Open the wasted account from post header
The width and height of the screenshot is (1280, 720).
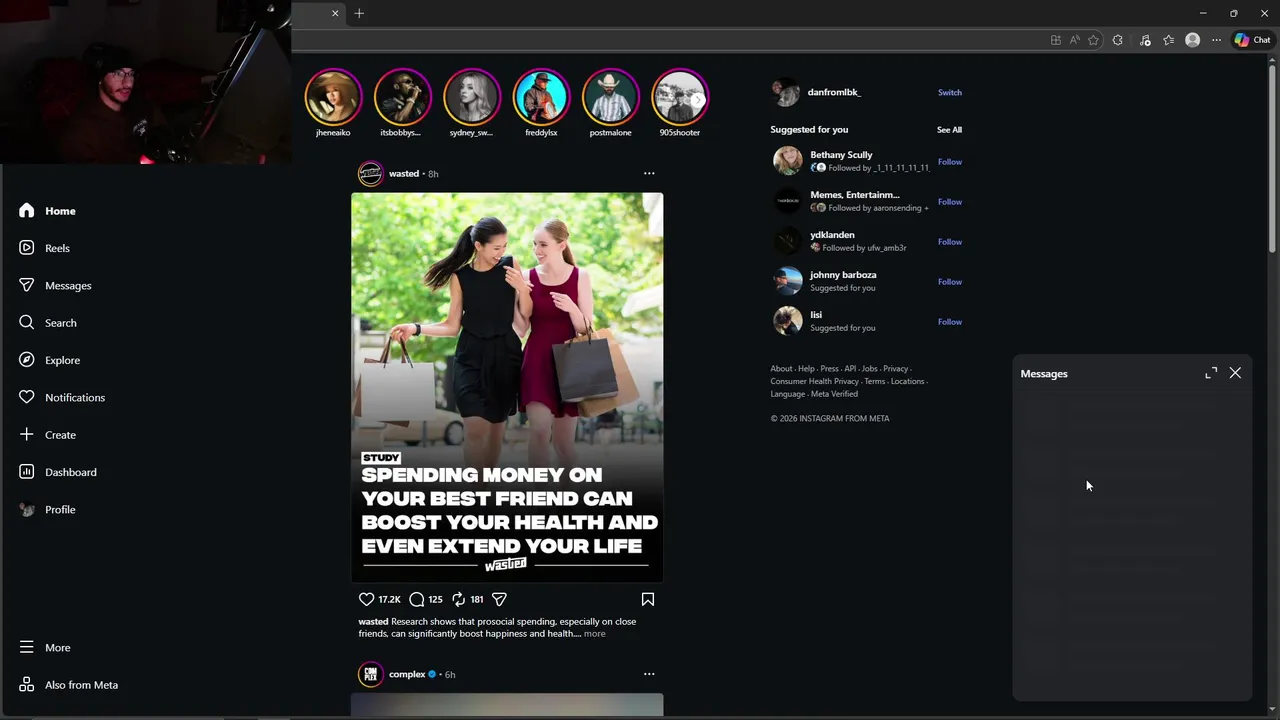coord(404,174)
